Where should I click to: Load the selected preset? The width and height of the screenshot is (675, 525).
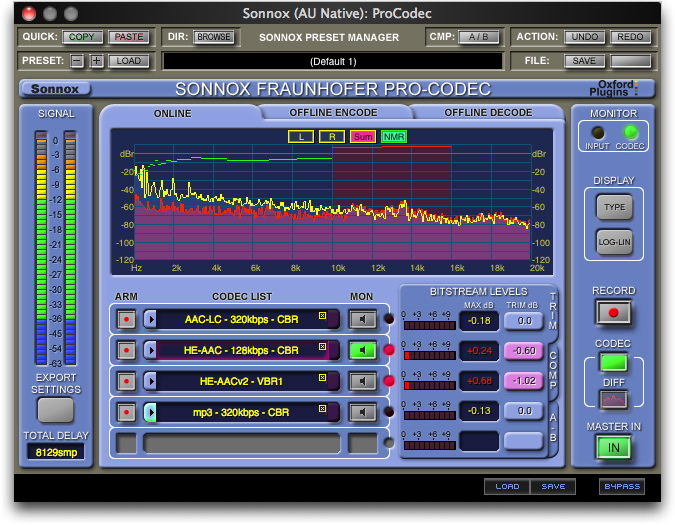click(129, 61)
